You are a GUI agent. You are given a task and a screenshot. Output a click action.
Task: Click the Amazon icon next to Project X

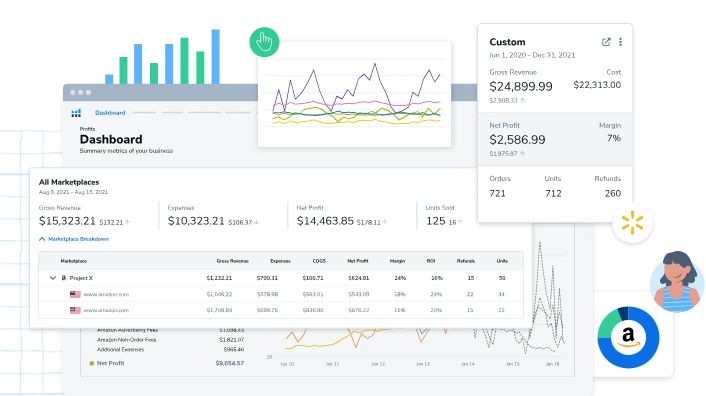click(x=63, y=278)
